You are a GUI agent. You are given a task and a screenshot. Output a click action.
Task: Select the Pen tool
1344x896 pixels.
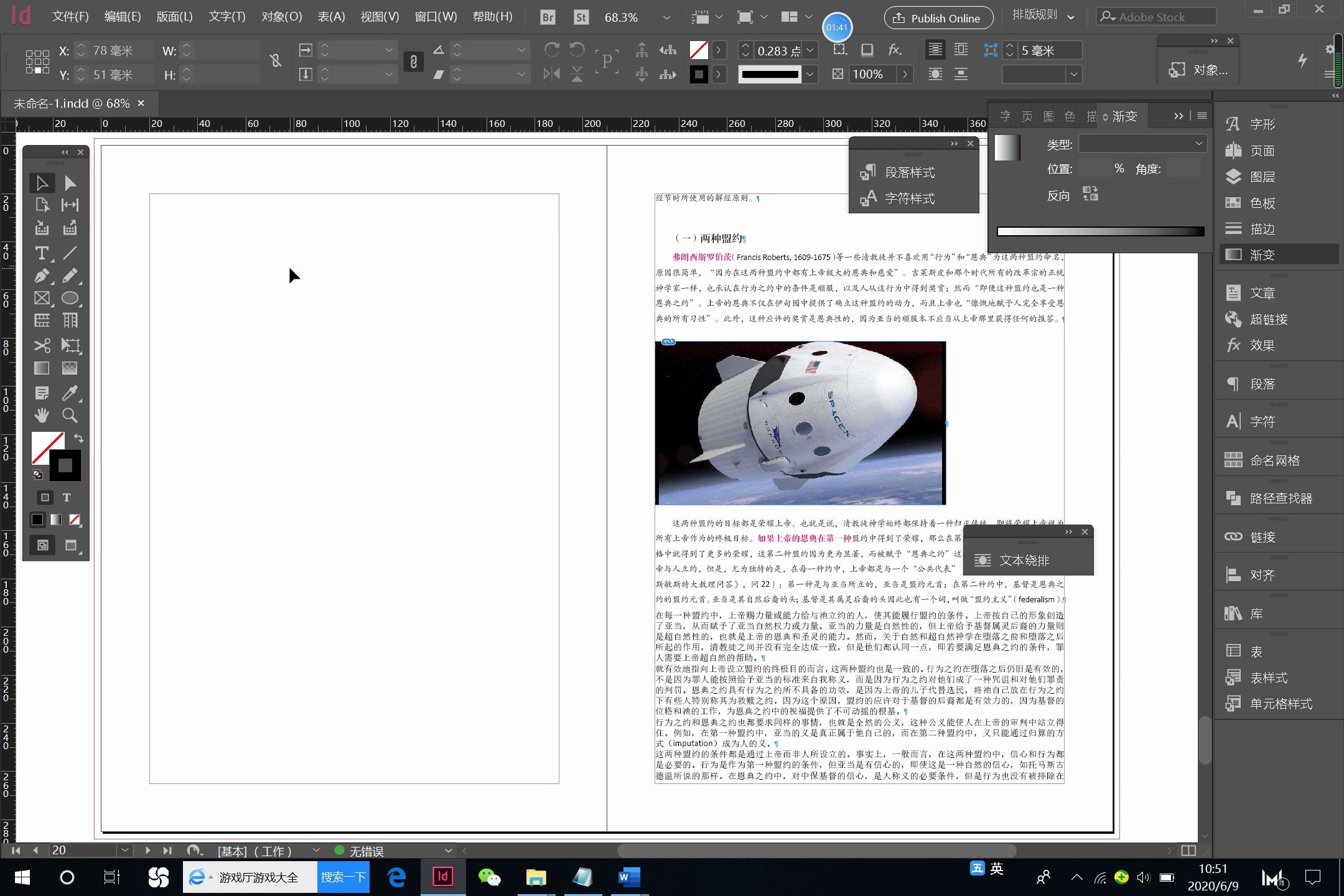(x=41, y=275)
